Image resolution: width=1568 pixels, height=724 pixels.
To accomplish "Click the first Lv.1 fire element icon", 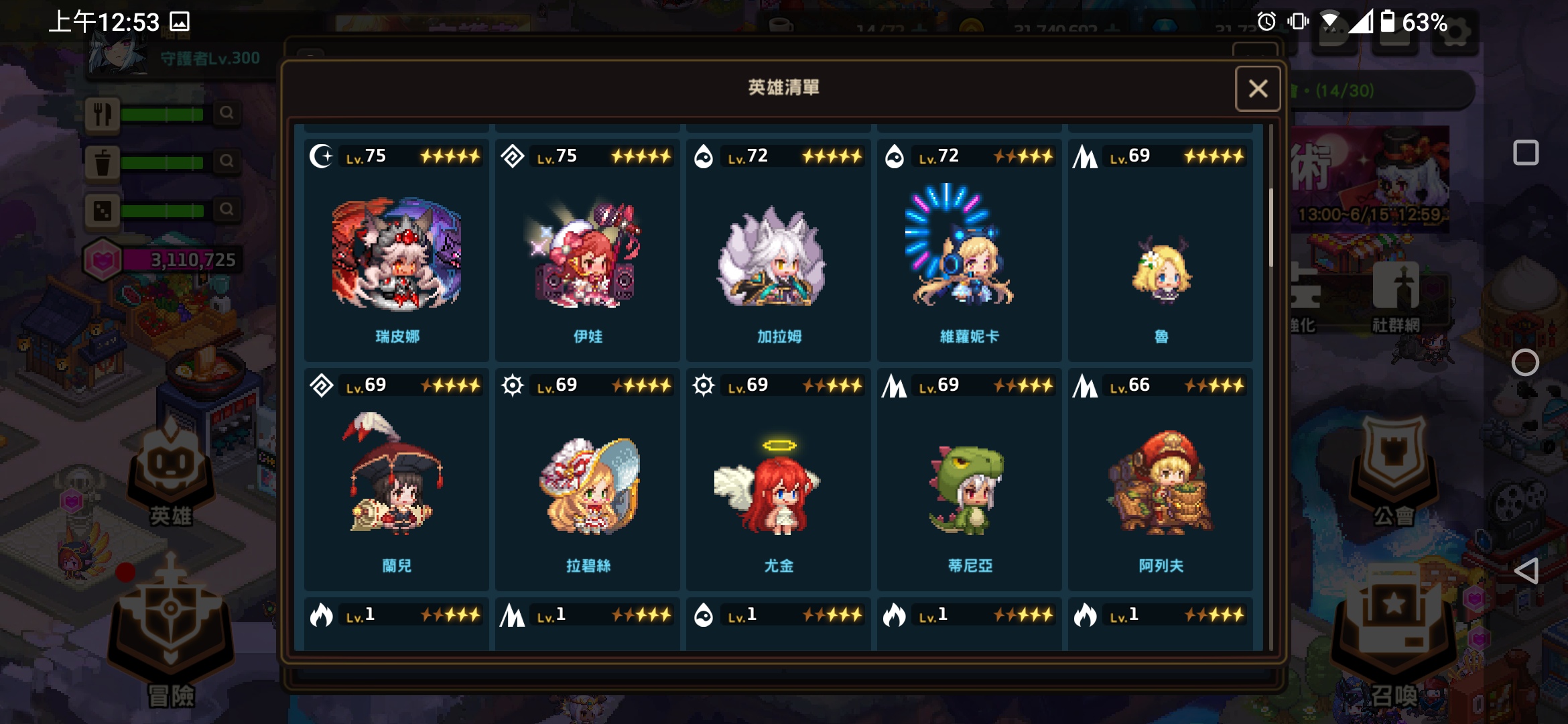I will tap(322, 615).
